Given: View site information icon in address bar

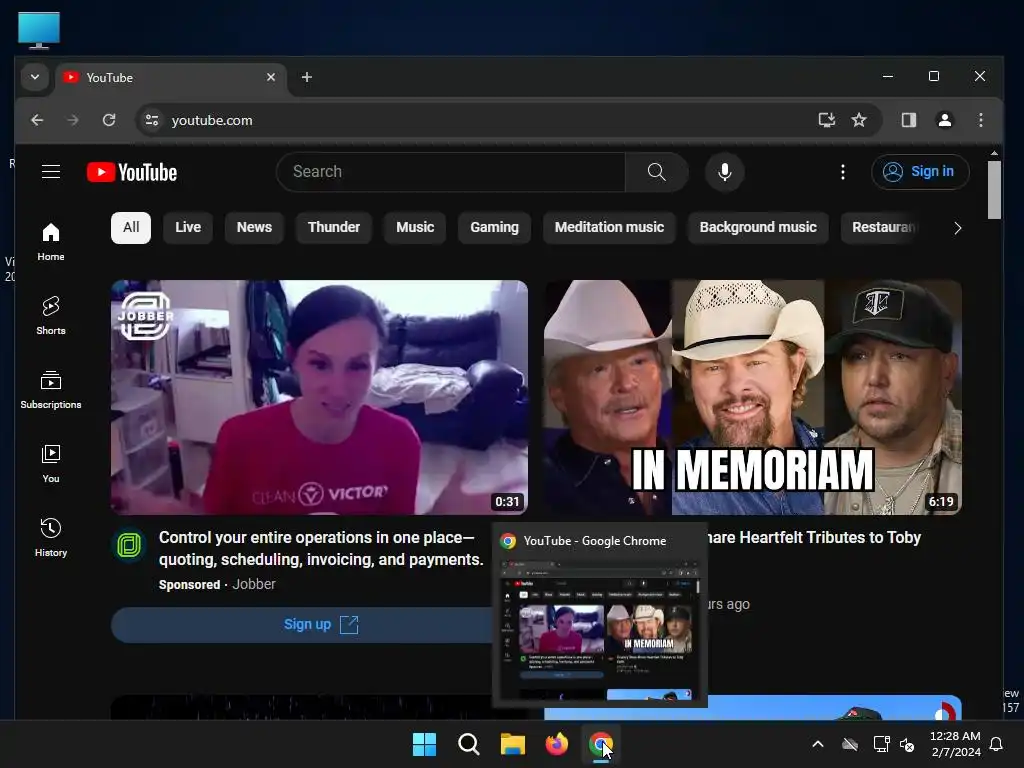Looking at the screenshot, I should pyautogui.click(x=152, y=120).
